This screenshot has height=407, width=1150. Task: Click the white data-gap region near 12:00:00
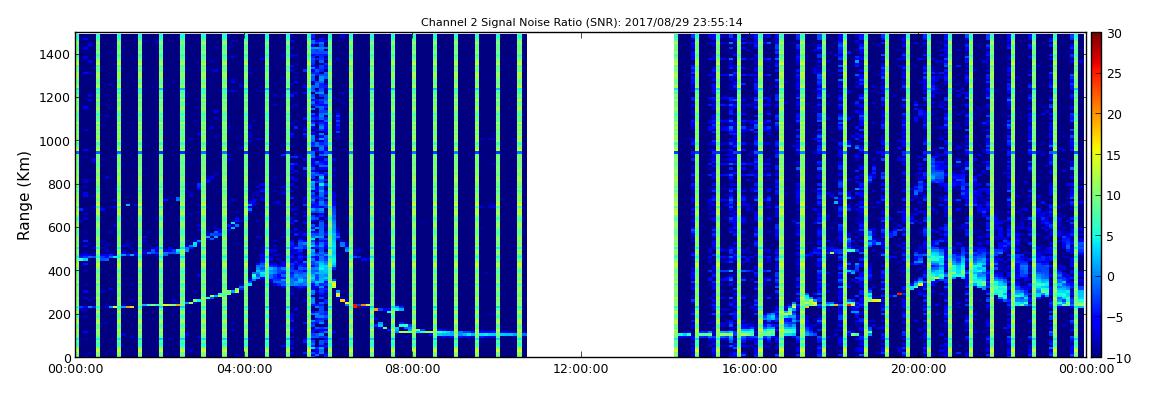tap(600, 195)
